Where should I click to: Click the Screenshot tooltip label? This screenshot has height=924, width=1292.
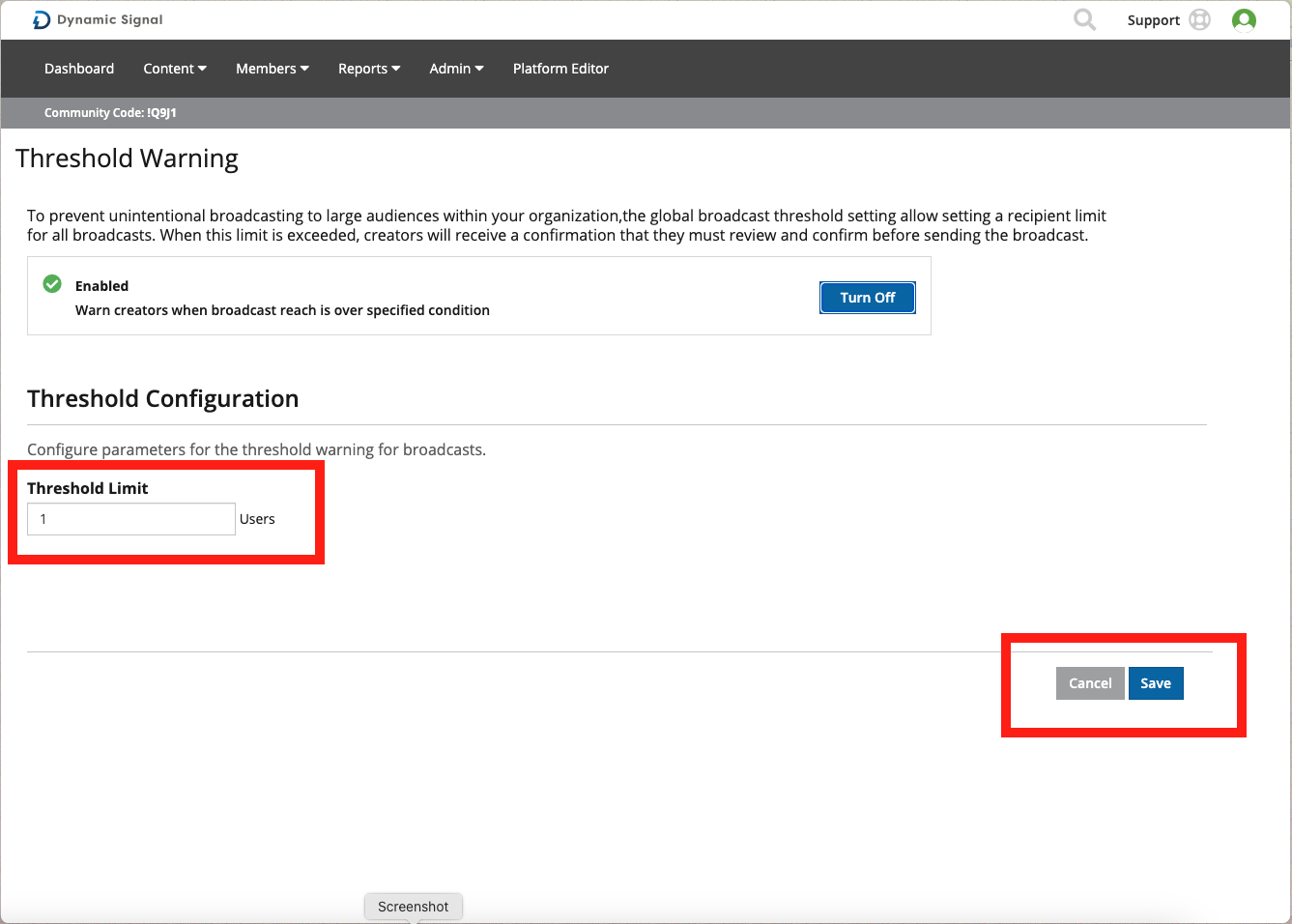pos(413,907)
